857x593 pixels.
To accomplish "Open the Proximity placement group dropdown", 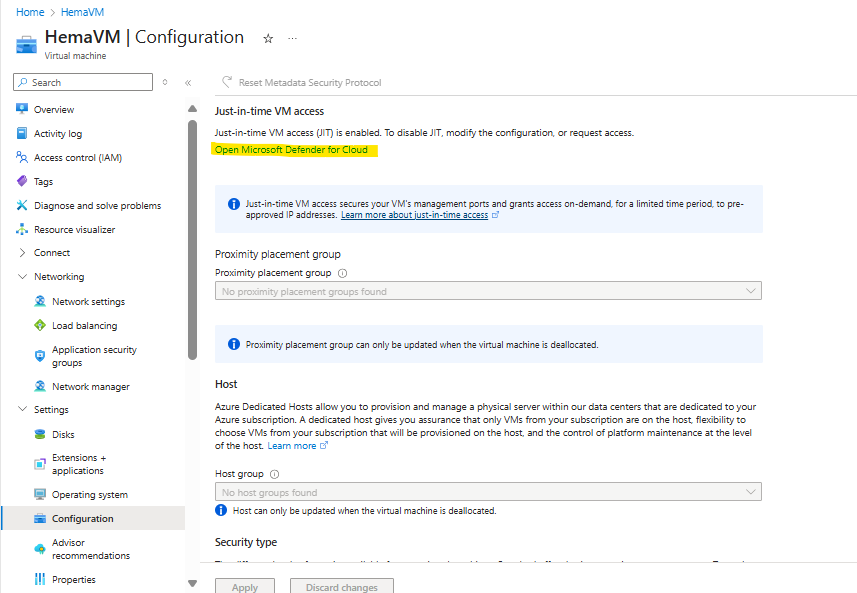I will coord(488,291).
